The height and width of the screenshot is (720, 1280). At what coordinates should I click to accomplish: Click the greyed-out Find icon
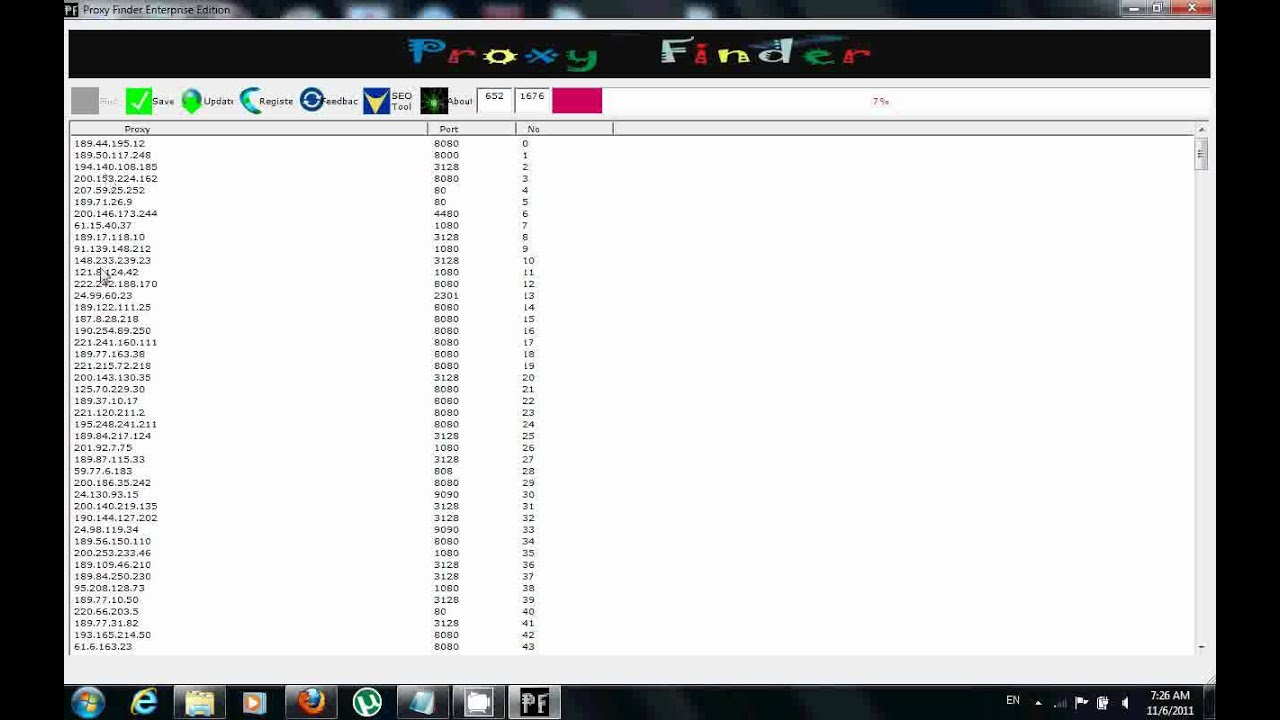[x=85, y=101]
